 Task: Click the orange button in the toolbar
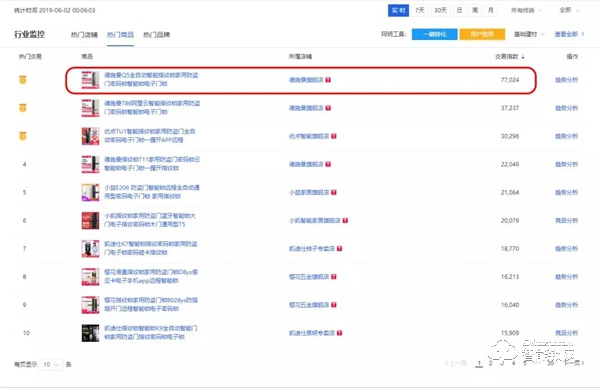pos(482,34)
